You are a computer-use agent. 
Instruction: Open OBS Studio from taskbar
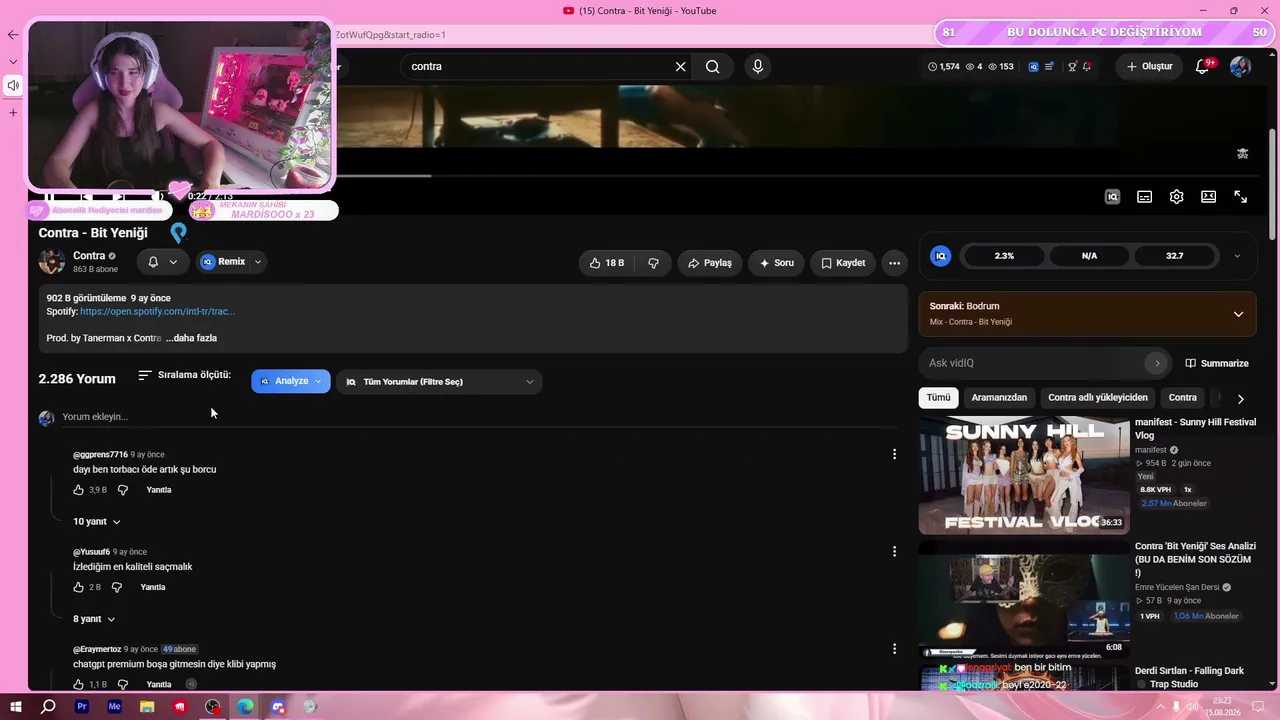(213, 707)
